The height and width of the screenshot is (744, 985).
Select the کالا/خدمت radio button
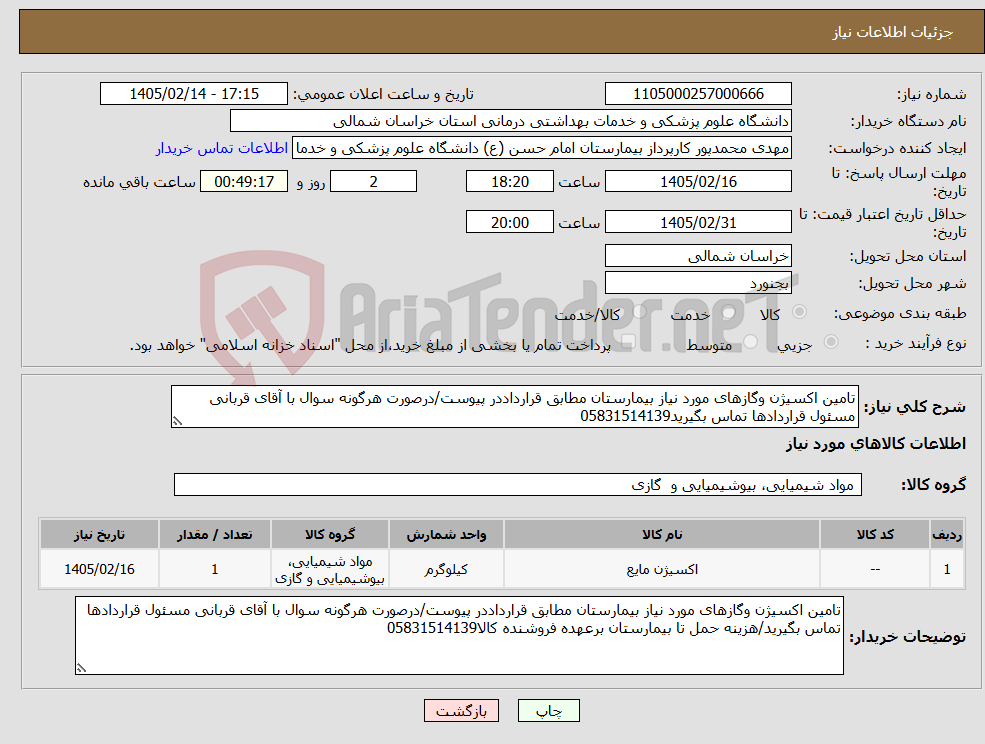tap(639, 312)
